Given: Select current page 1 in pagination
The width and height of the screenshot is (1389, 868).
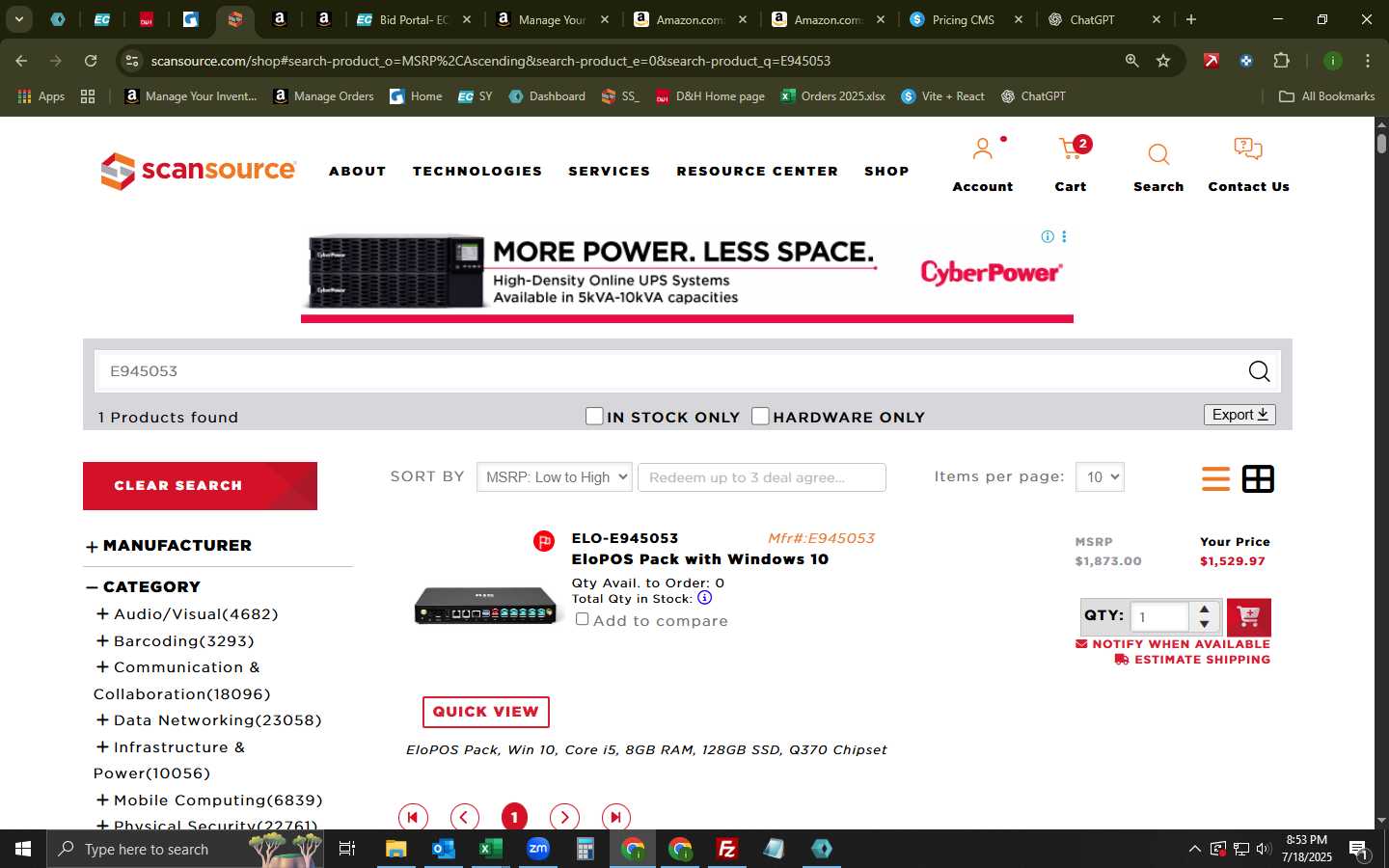Looking at the screenshot, I should (514, 817).
